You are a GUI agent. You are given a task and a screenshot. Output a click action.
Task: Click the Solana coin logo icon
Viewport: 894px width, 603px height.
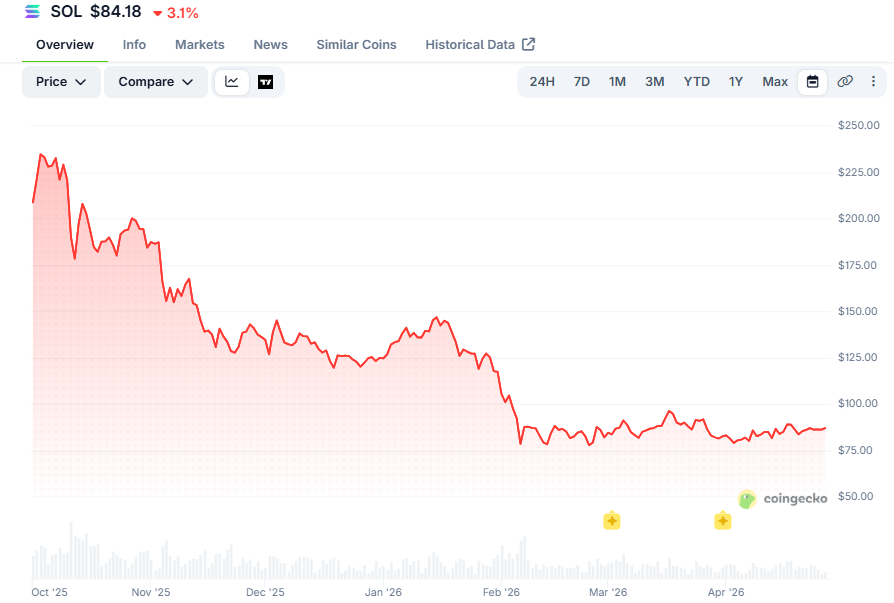(x=33, y=12)
